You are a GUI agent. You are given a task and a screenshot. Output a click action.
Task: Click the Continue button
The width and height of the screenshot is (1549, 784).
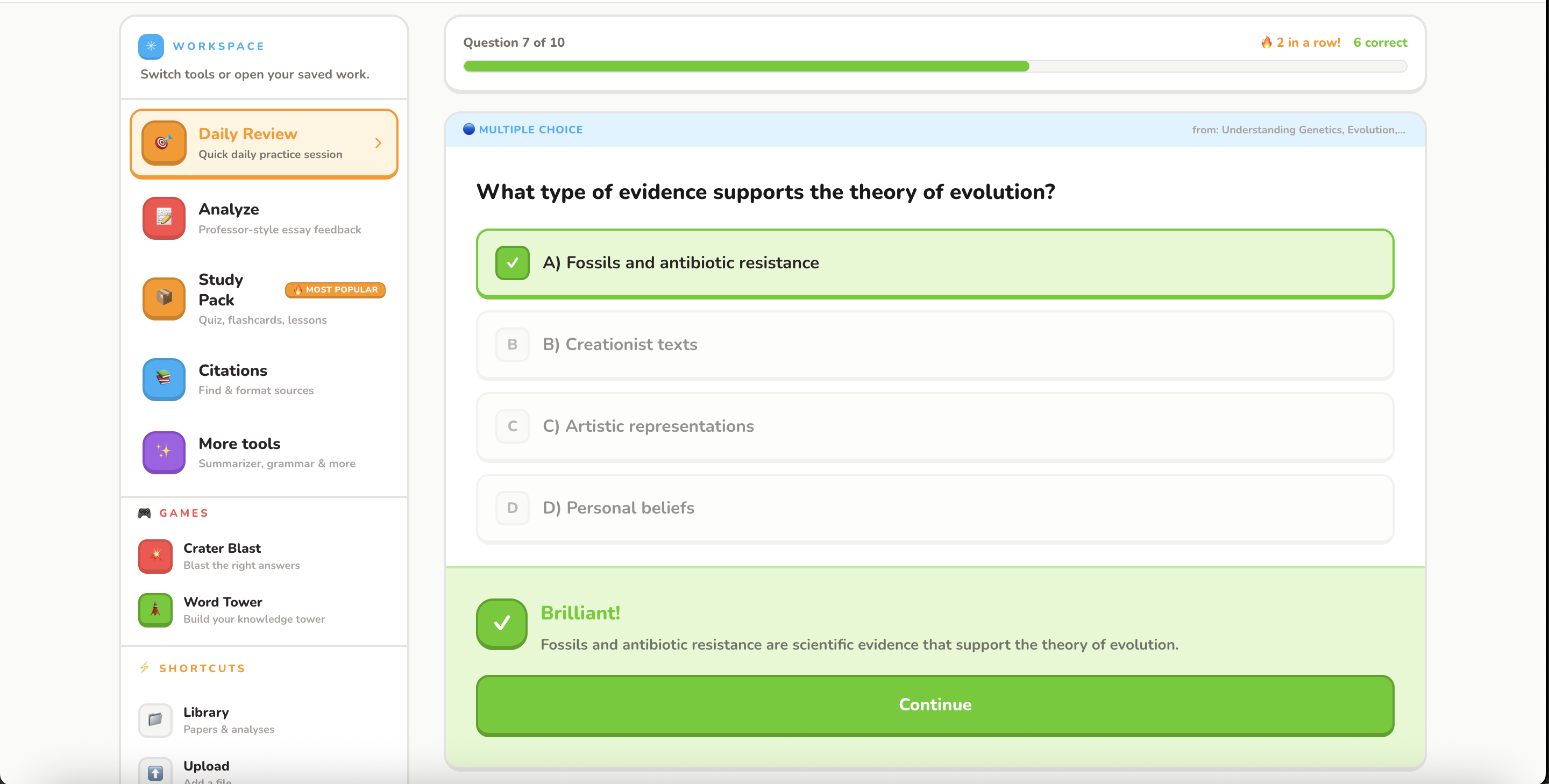coord(935,705)
